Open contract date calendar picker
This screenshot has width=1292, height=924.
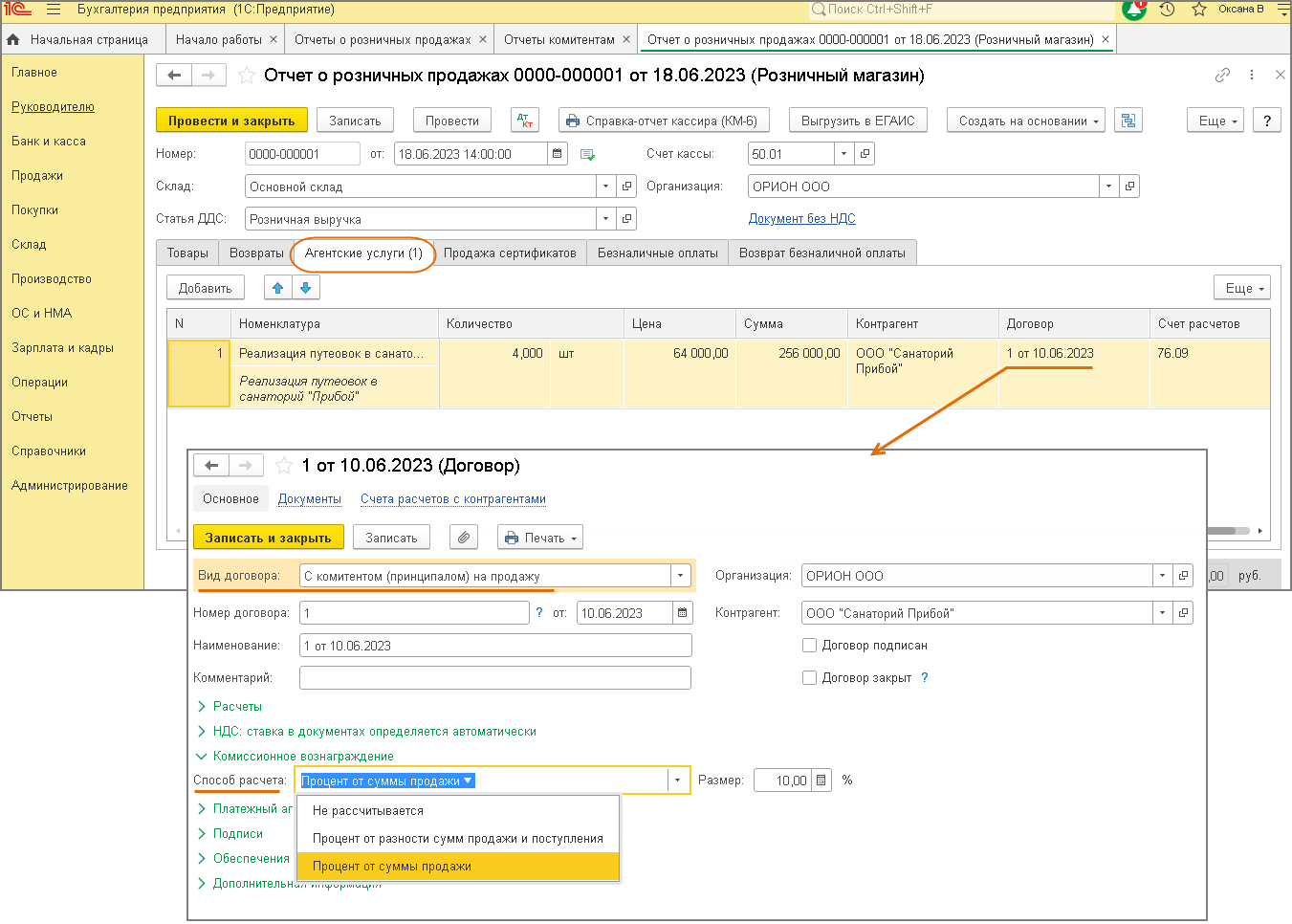[x=682, y=613]
